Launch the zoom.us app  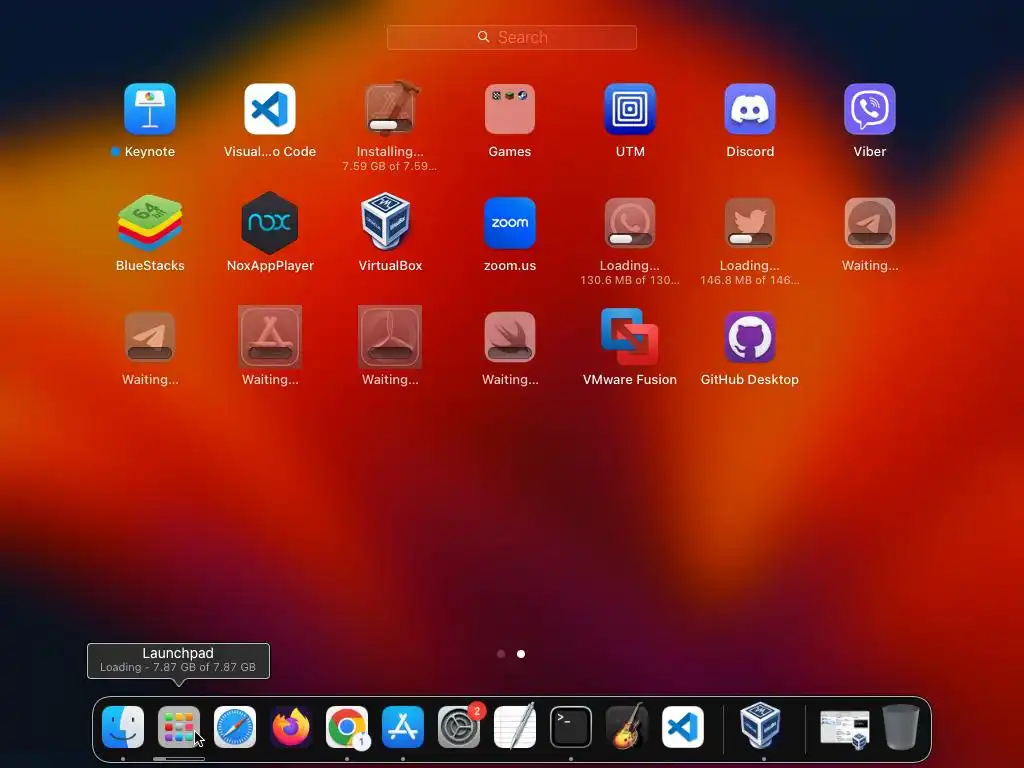tap(509, 223)
